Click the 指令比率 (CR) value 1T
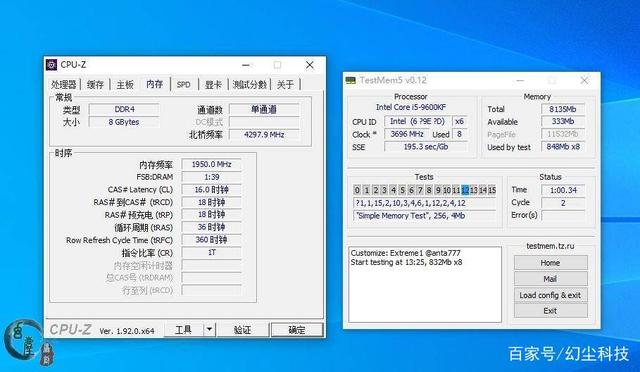This screenshot has width=640, height=372. pyautogui.click(x=211, y=252)
